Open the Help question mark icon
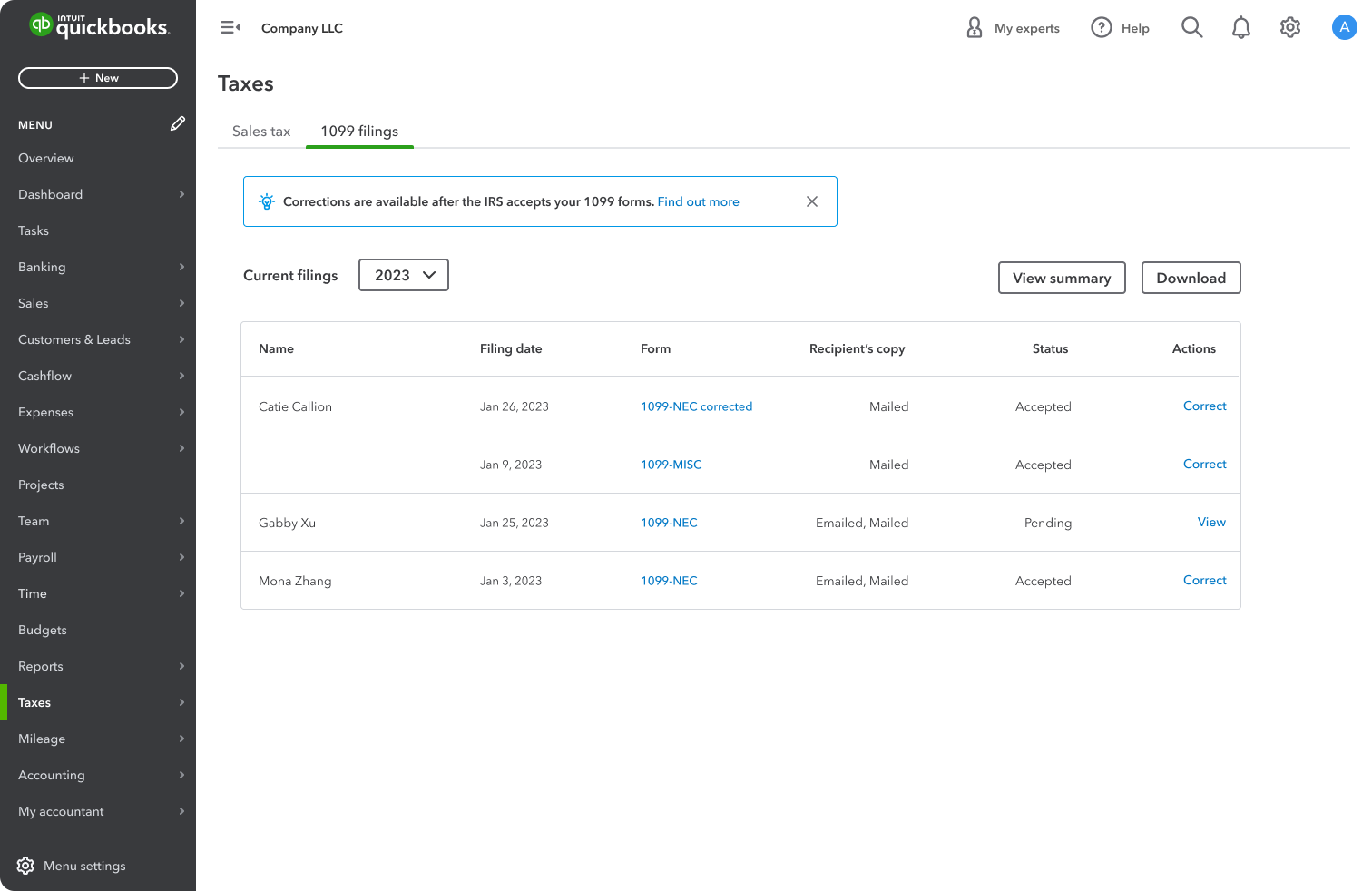Image resolution: width=1372 pixels, height=891 pixels. 1102,28
